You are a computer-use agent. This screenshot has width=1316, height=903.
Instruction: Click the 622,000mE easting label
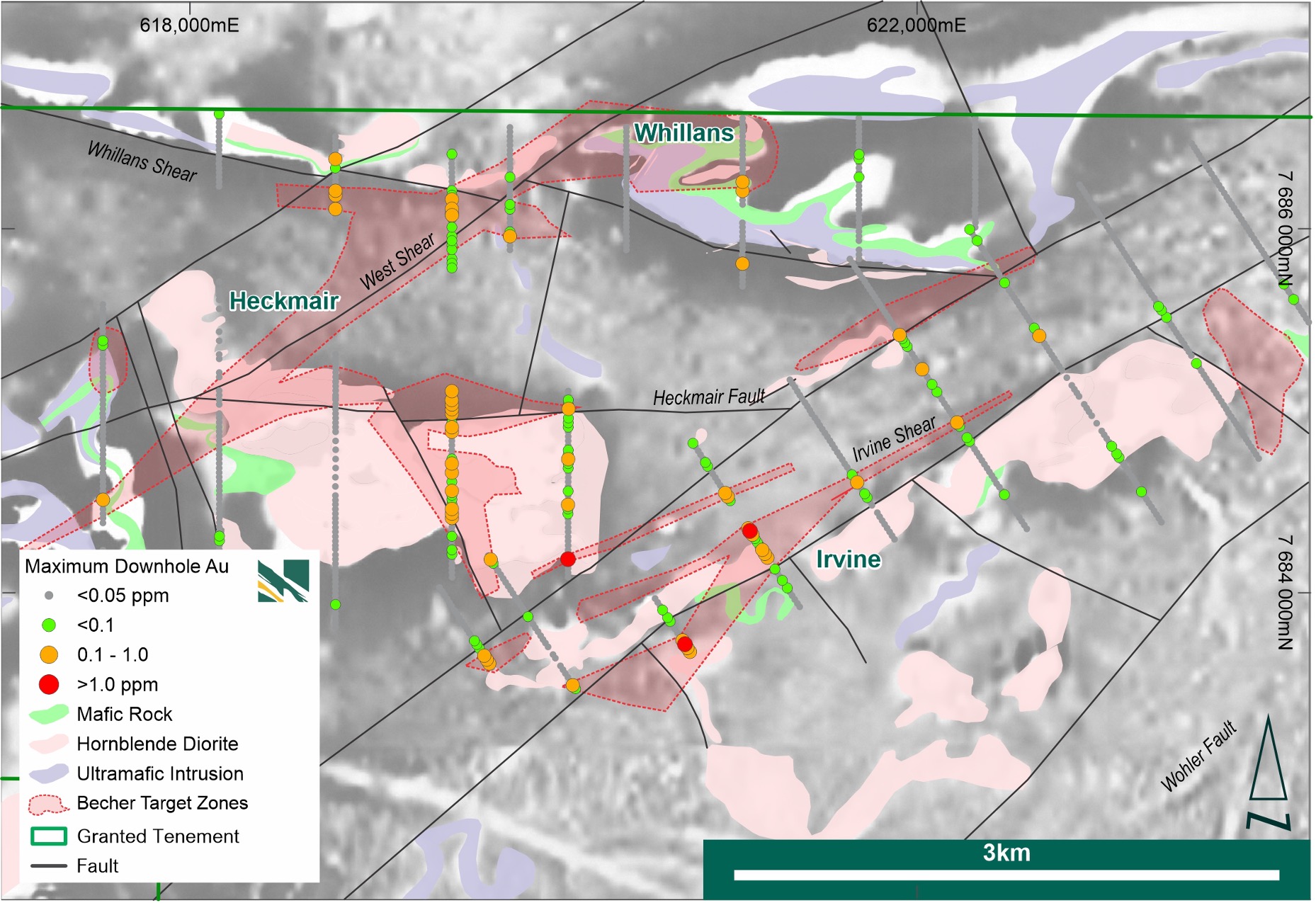pos(916,25)
